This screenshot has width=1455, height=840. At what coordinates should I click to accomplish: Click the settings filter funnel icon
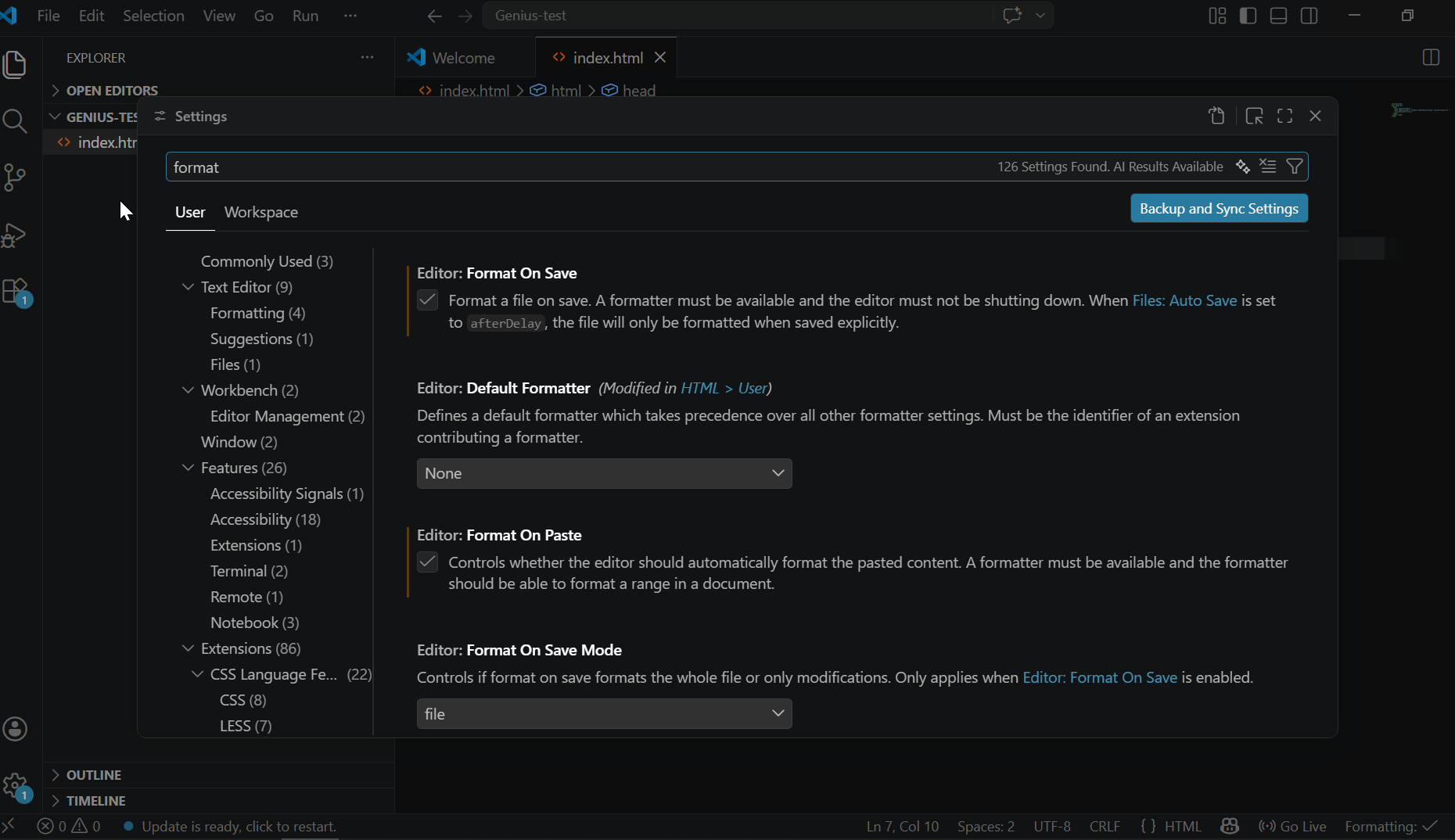click(x=1295, y=167)
